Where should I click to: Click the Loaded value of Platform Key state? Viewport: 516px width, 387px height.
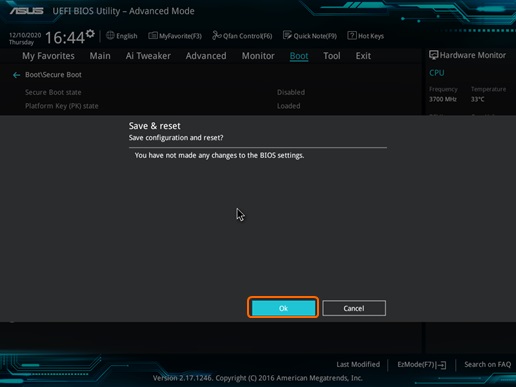pyautogui.click(x=289, y=106)
